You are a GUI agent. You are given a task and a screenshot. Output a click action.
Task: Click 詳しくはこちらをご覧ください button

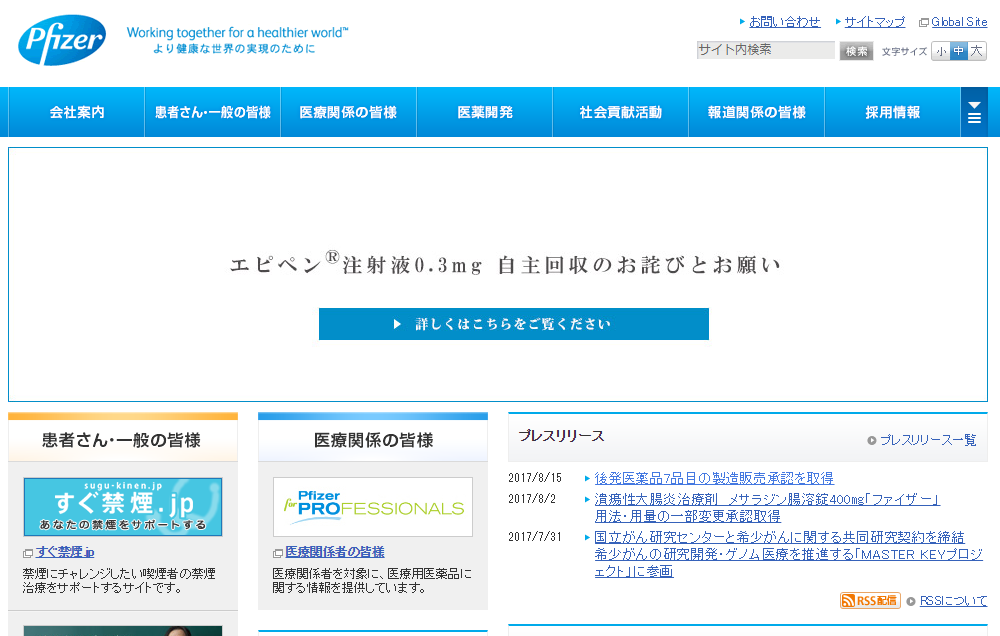[x=513, y=324]
